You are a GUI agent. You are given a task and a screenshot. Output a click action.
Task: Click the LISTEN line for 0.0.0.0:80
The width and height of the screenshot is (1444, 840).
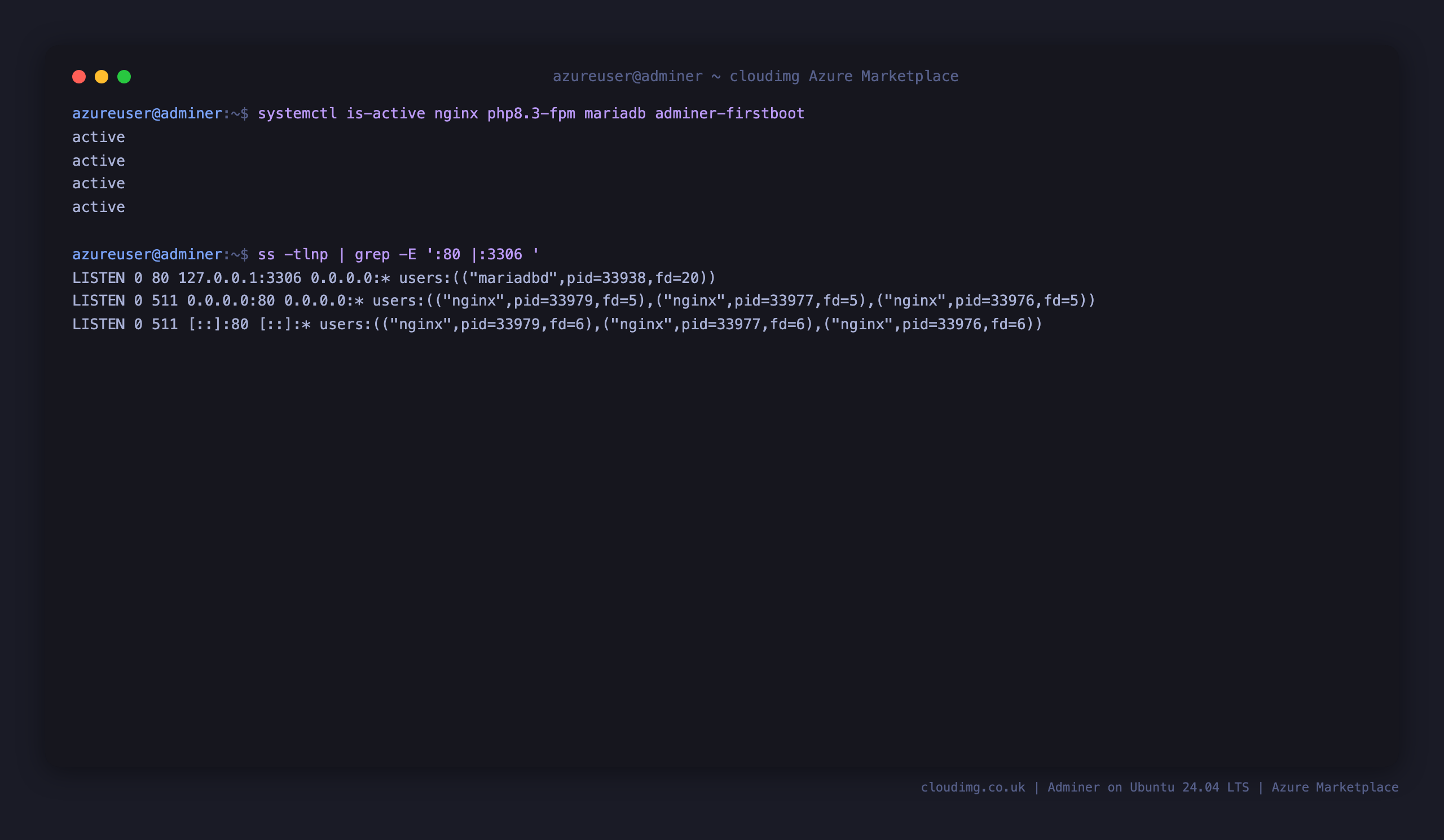coord(583,300)
